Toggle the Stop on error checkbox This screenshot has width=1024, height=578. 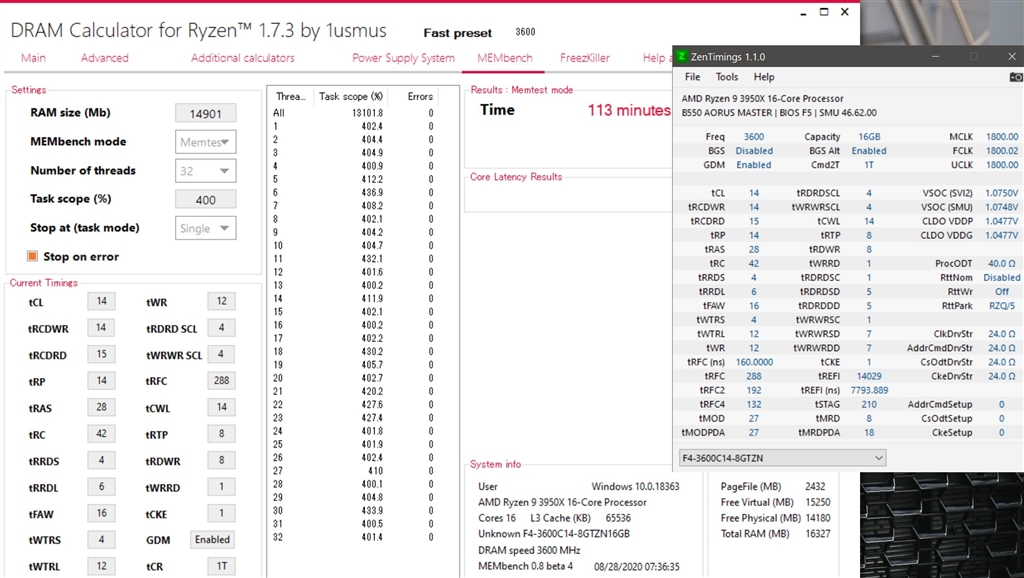click(x=32, y=256)
